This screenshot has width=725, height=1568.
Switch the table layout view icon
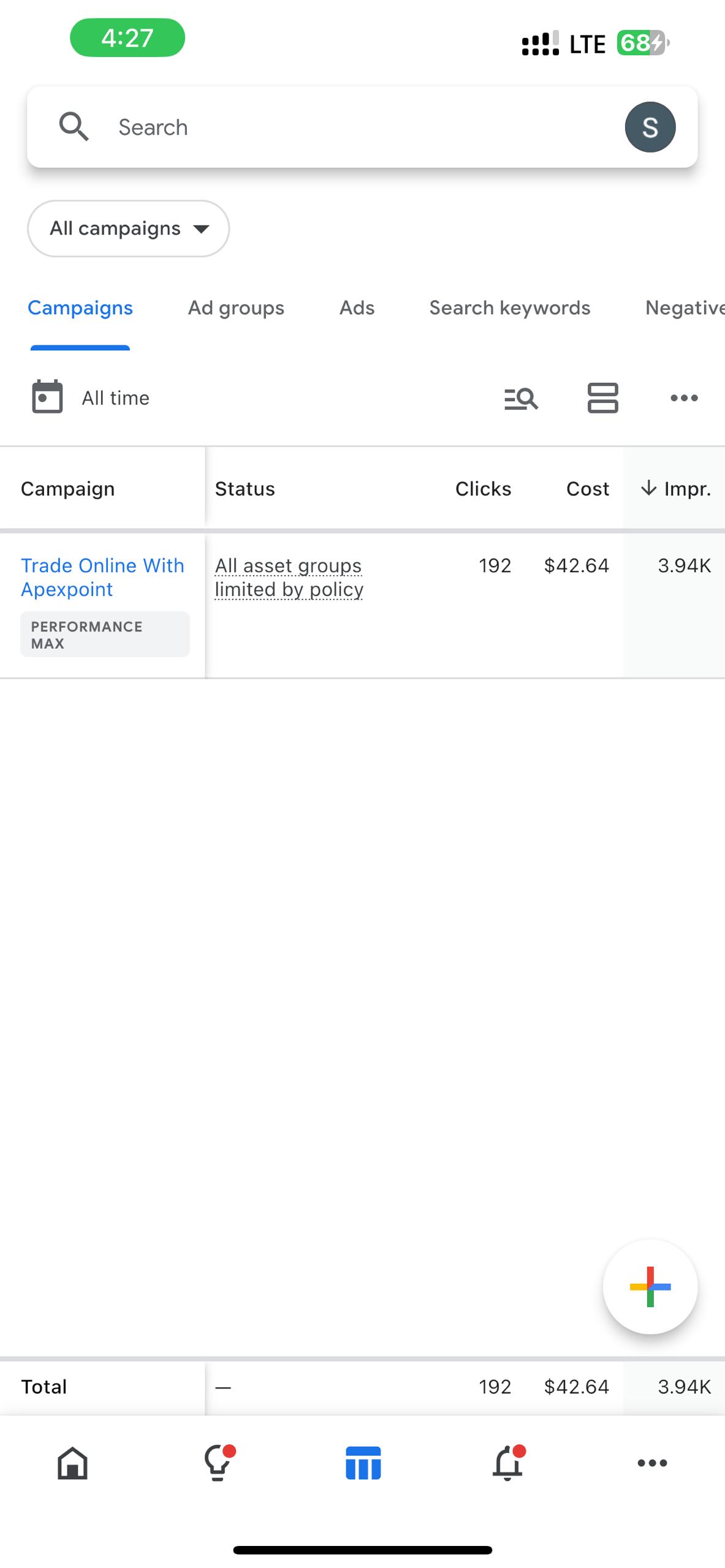602,398
